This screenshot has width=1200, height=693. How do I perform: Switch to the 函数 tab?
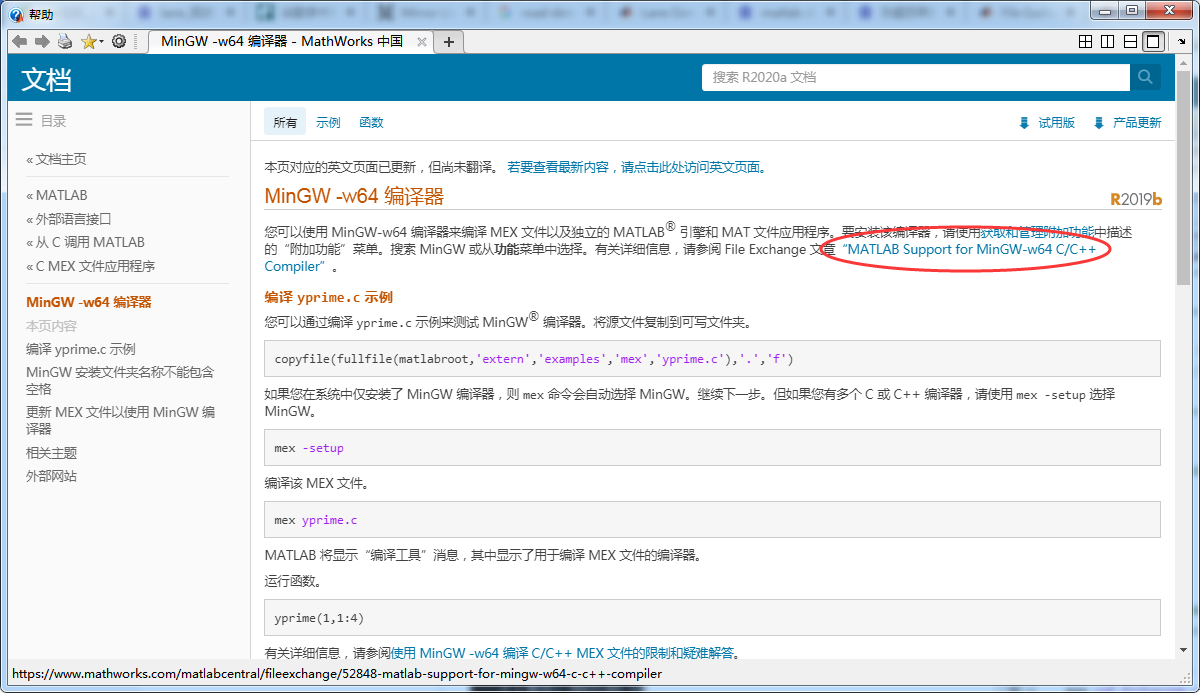tap(371, 121)
